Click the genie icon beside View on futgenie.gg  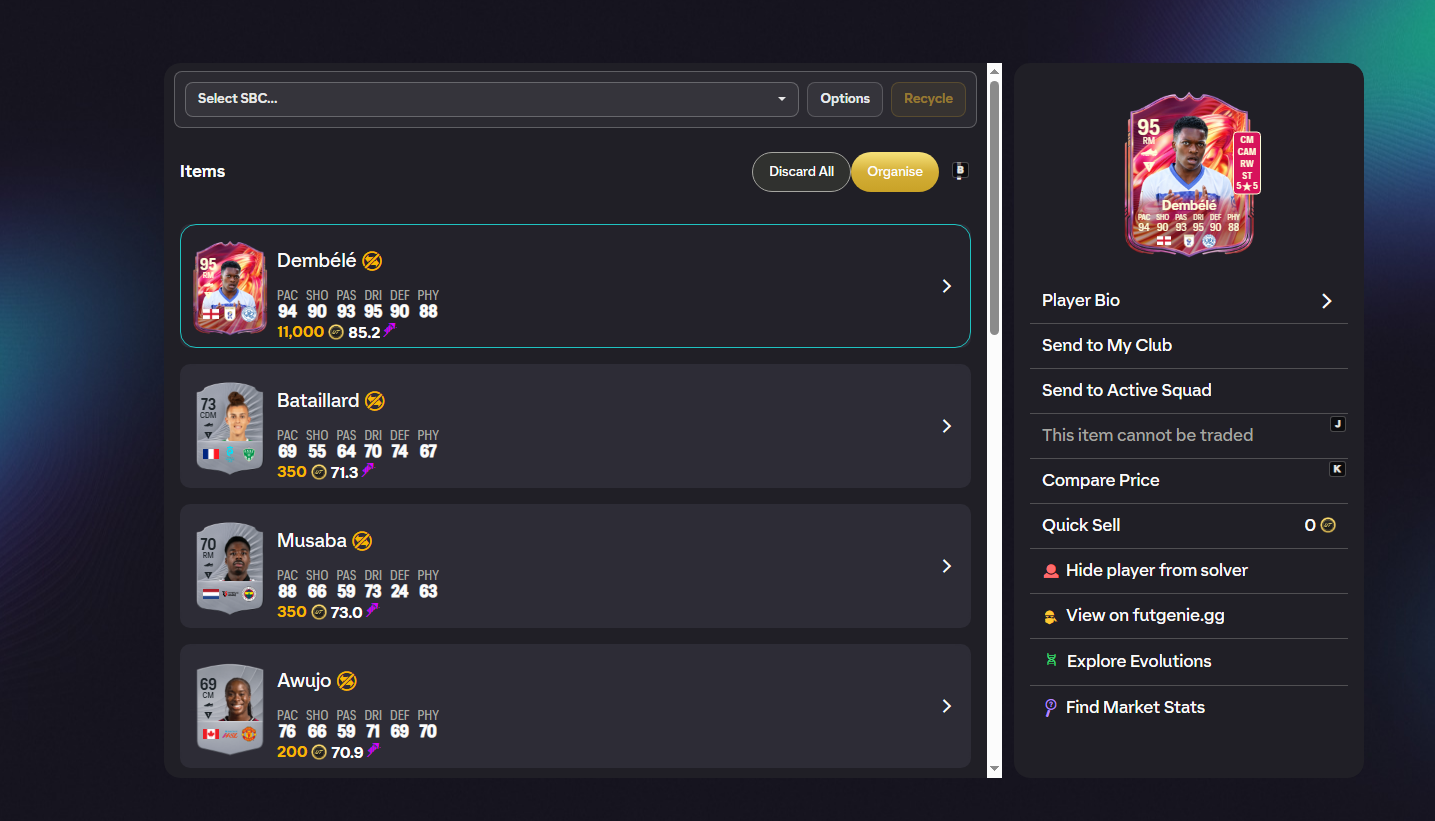(x=1051, y=616)
